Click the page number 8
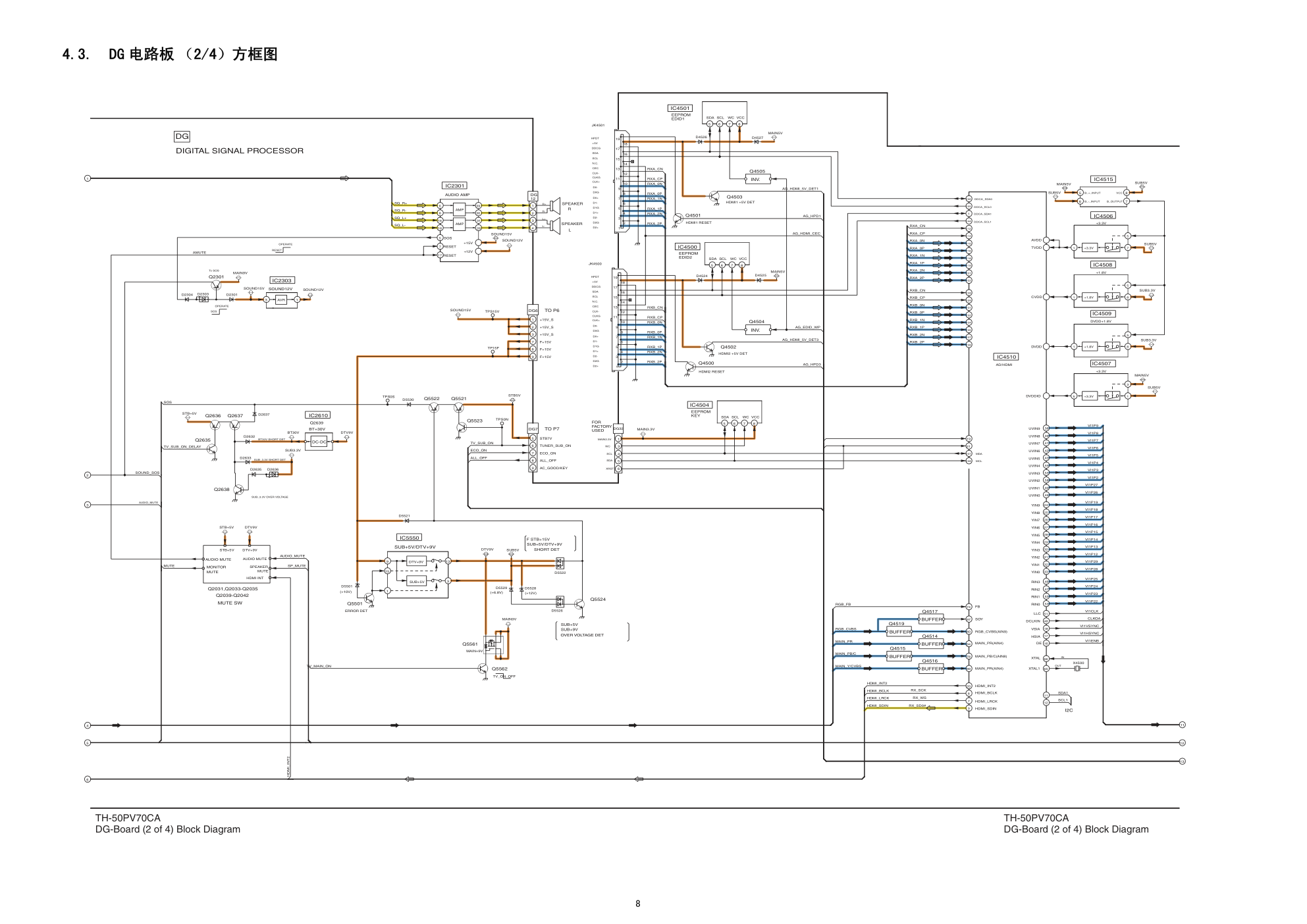This screenshot has height=924, width=1307. coord(637,904)
